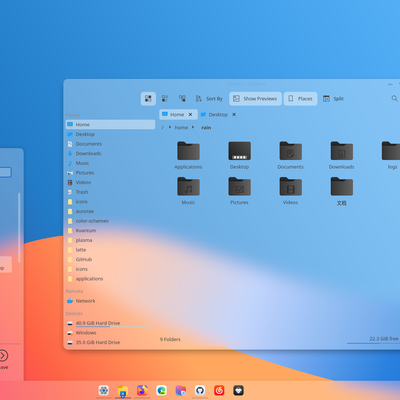Switch to Details view mode in toolbar
Screen dimensions: 400x400
[x=182, y=98]
